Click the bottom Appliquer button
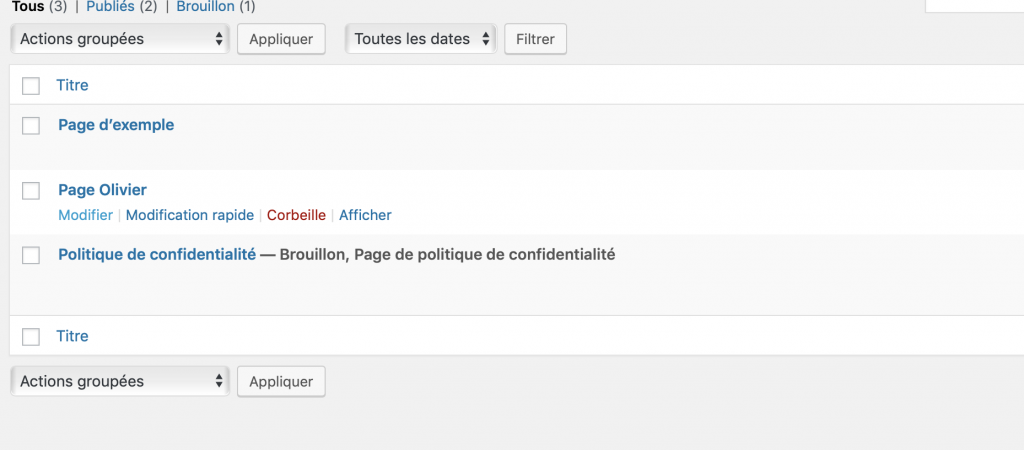This screenshot has height=450, width=1024. point(281,381)
